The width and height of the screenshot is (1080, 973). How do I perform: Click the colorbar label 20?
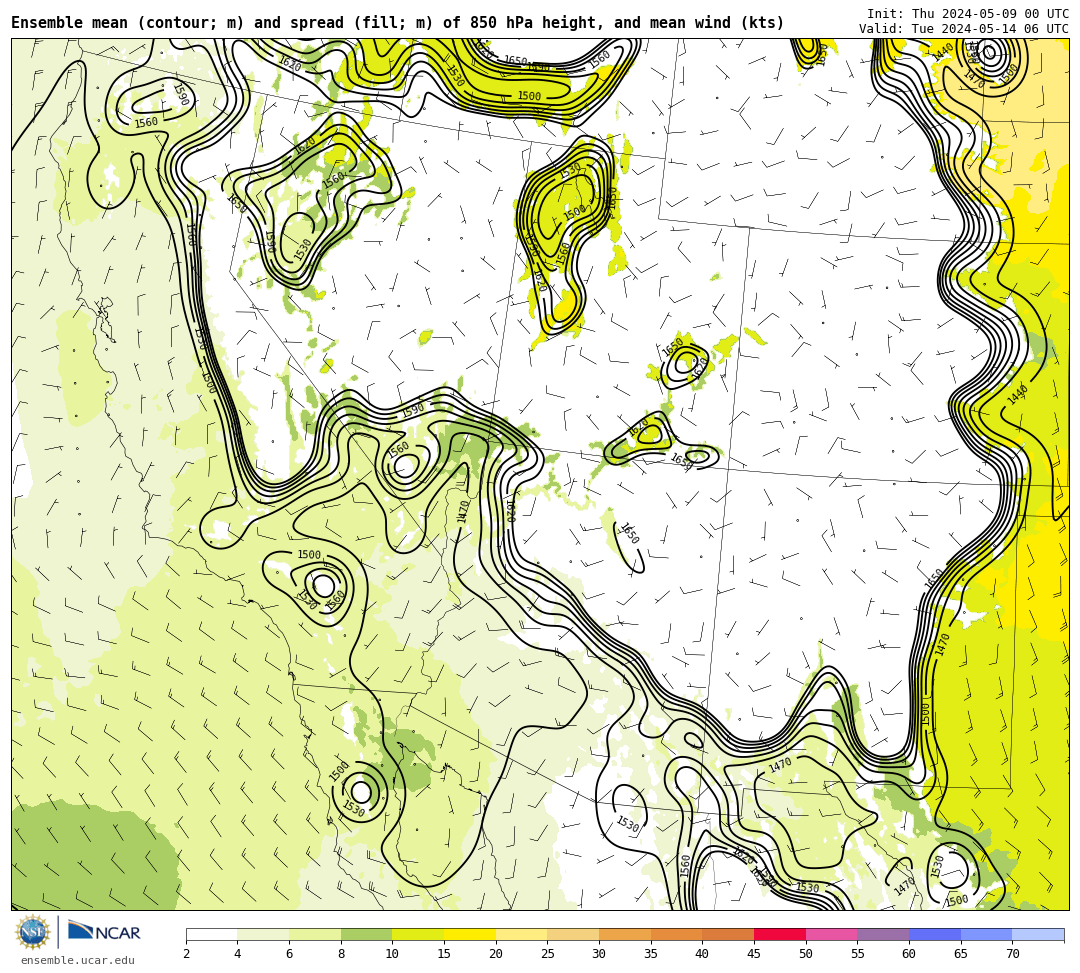pos(496,954)
